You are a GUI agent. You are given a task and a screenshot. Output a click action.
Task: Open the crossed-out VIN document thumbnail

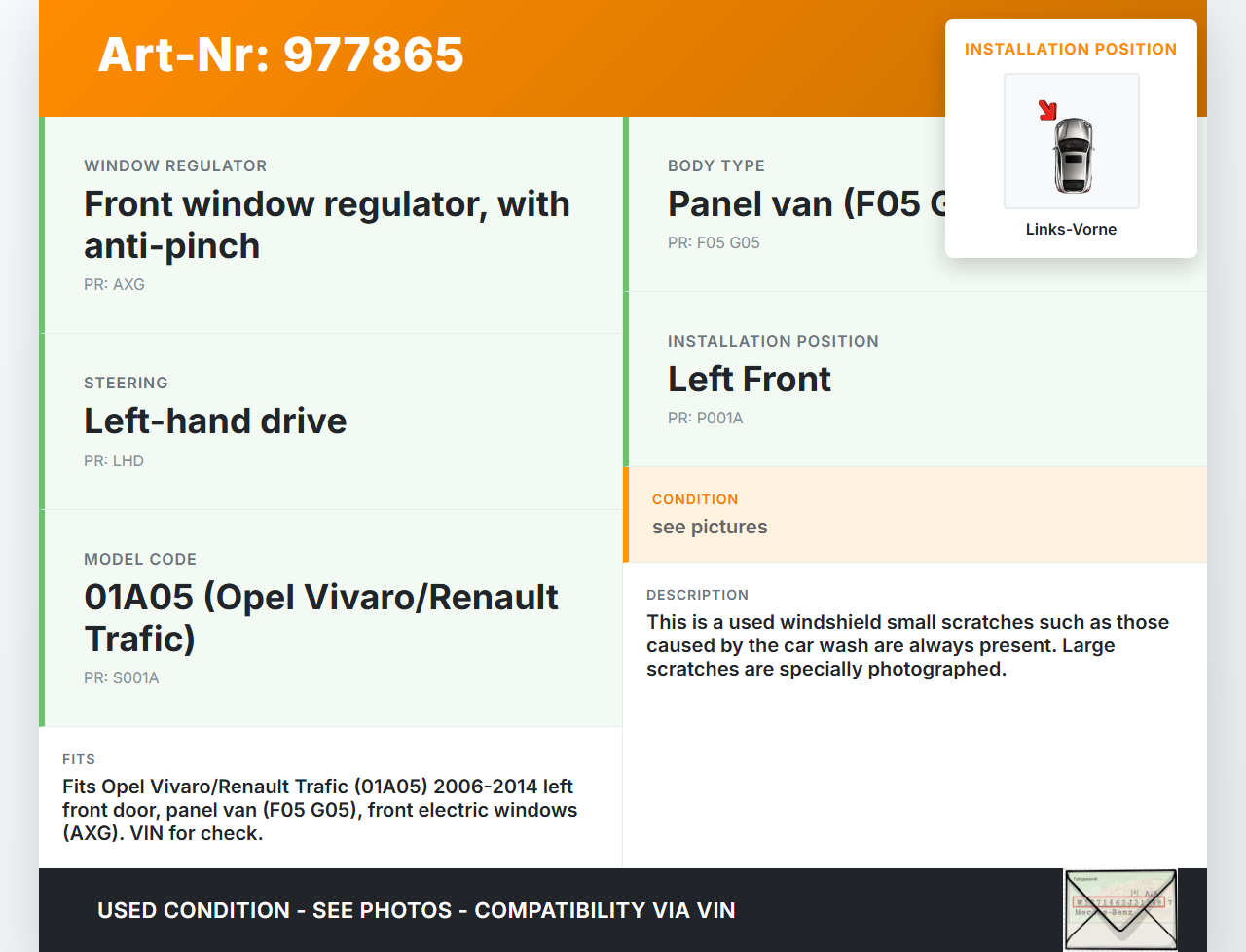click(x=1120, y=909)
